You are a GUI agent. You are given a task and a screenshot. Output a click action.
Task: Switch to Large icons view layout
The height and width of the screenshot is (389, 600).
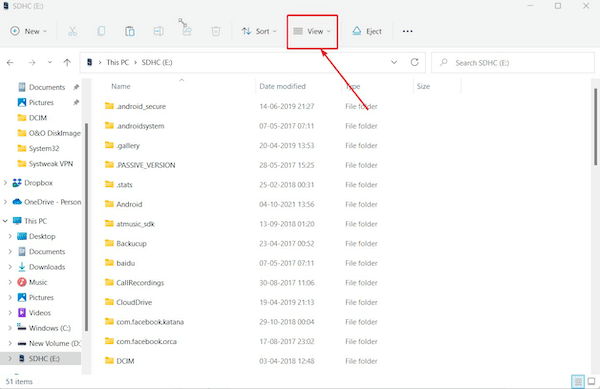pos(592,381)
